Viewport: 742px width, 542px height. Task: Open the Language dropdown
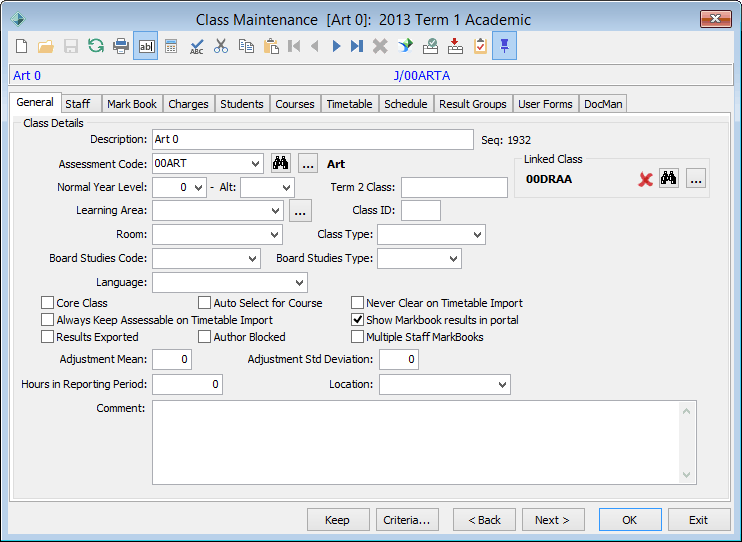point(300,283)
